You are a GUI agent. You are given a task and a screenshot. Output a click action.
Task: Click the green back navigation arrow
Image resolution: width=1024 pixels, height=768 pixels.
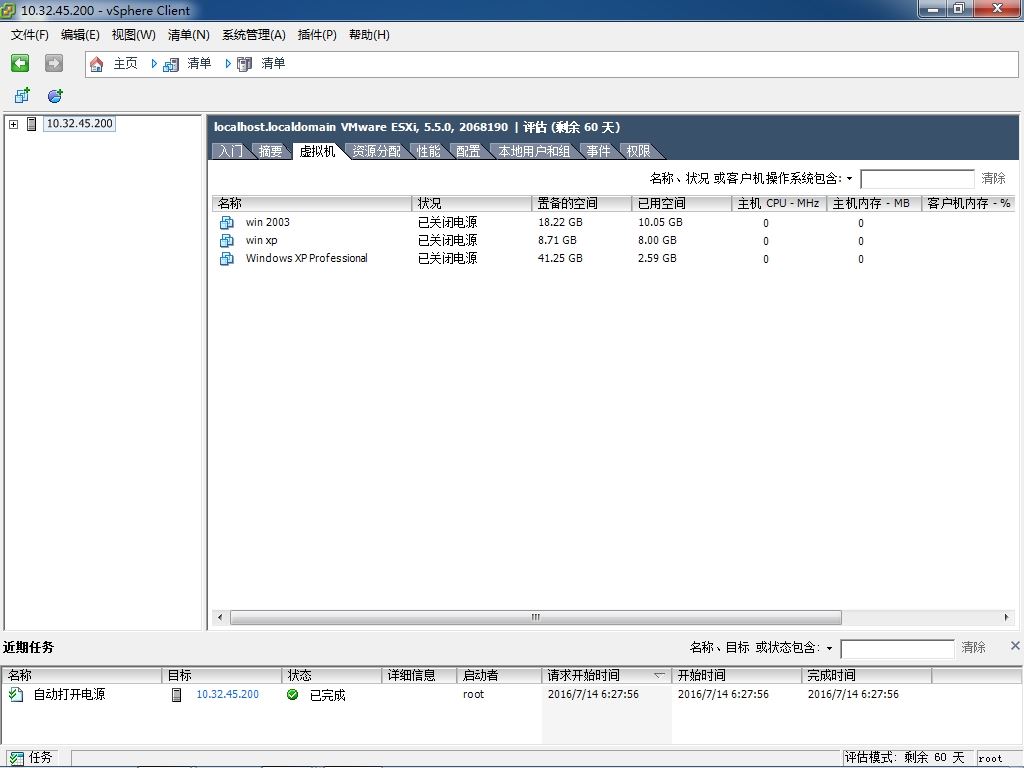pos(20,63)
